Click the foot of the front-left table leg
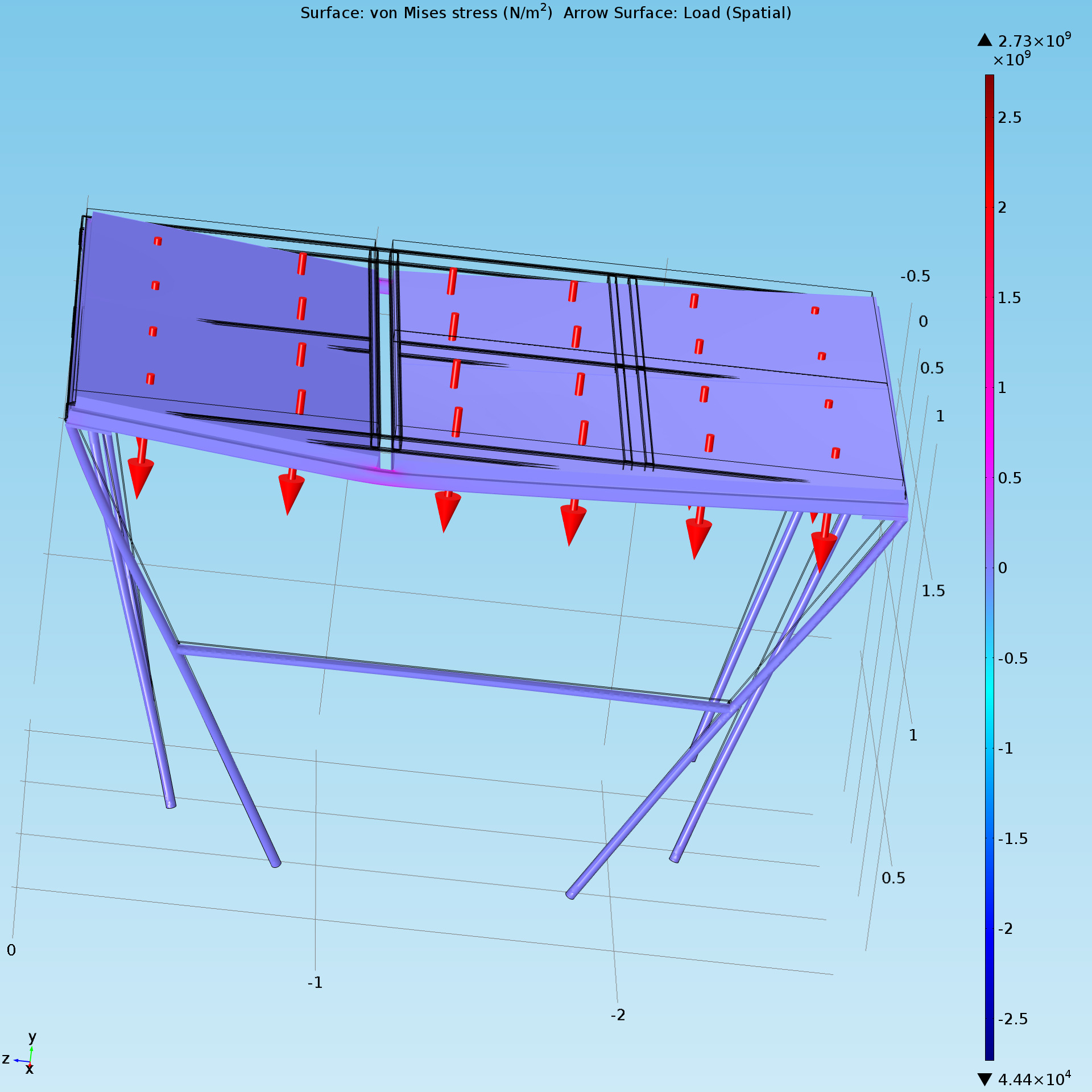This screenshot has height=1092, width=1092. 275,863
